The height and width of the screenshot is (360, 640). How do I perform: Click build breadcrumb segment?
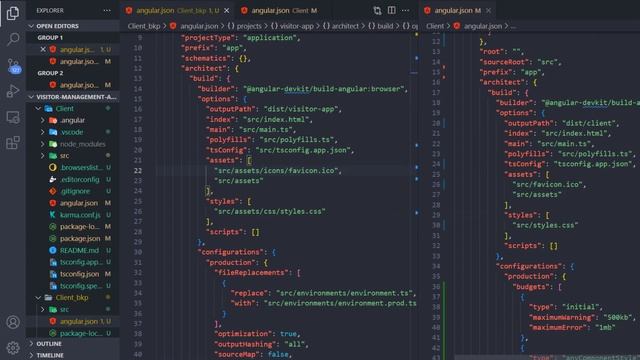tap(381, 26)
